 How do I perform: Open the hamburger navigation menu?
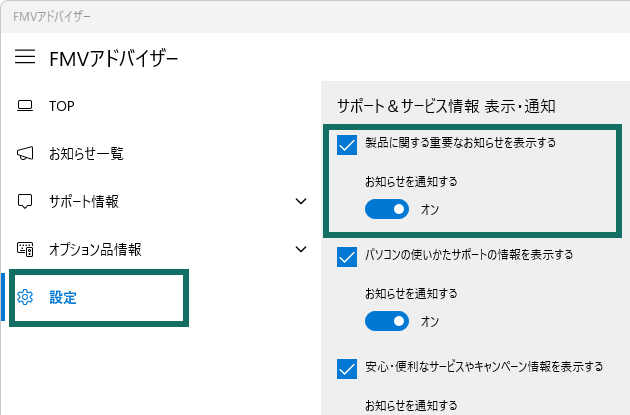point(25,58)
